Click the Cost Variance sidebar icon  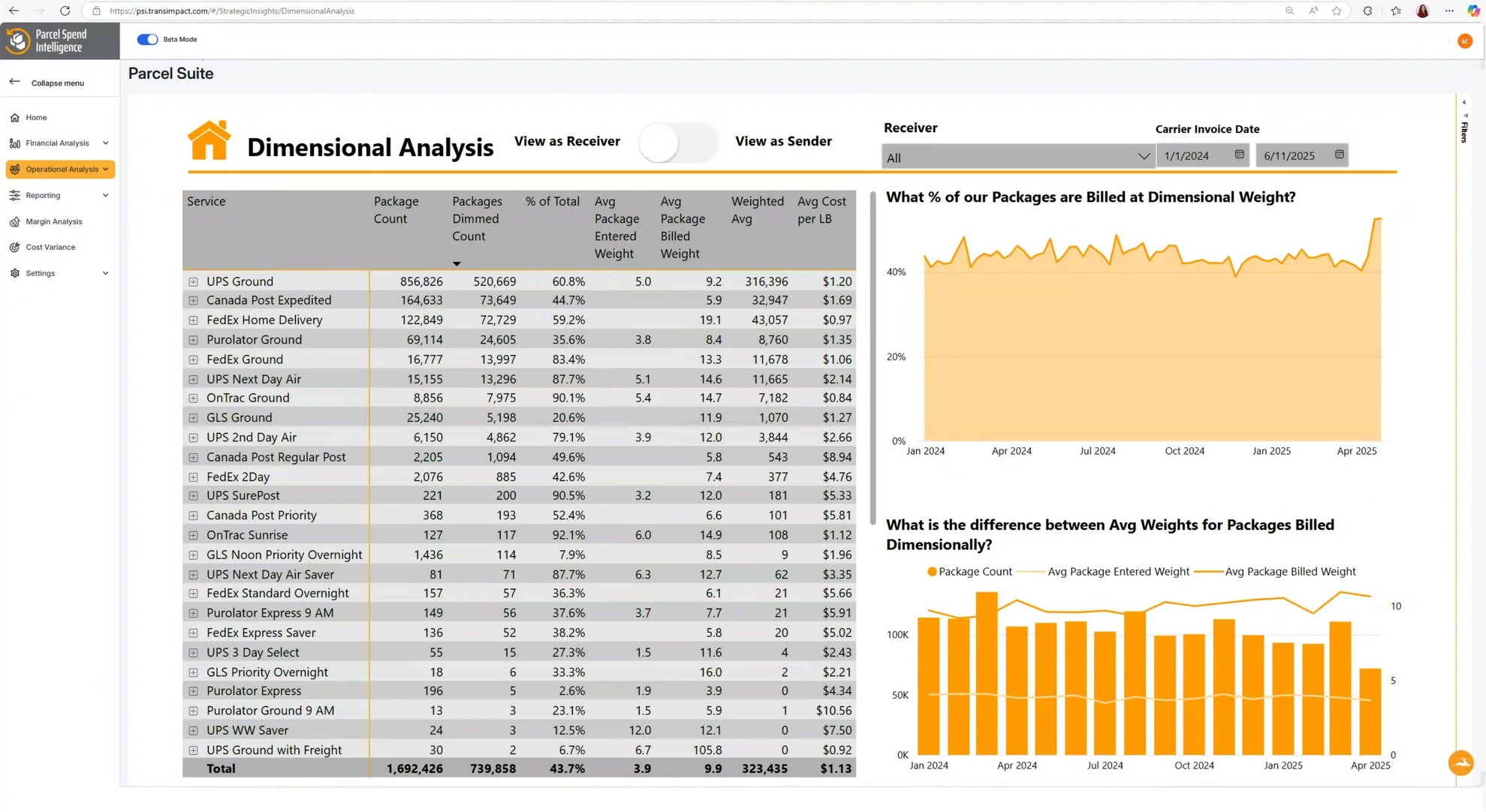(14, 247)
